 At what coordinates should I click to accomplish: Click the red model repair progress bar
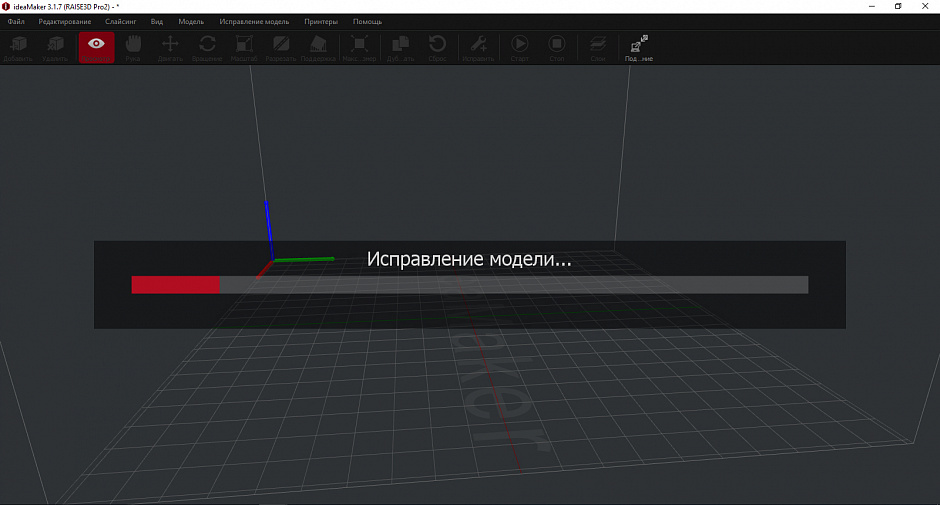point(470,285)
